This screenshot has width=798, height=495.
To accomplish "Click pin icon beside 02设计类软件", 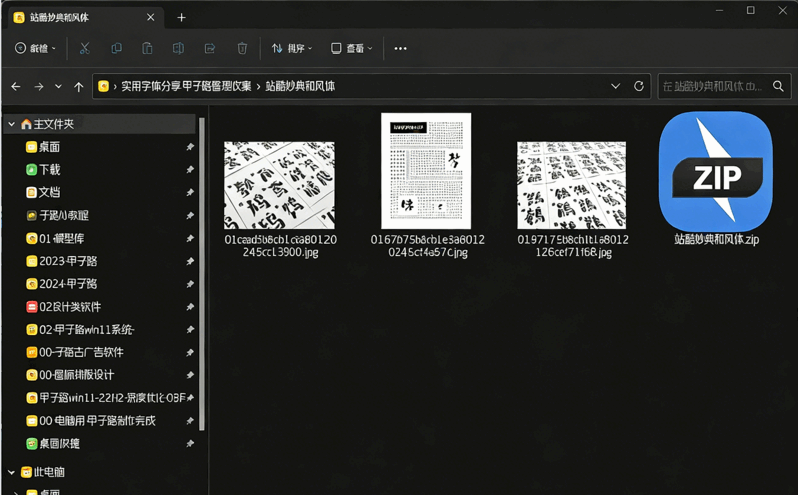I will pyautogui.click(x=190, y=307).
